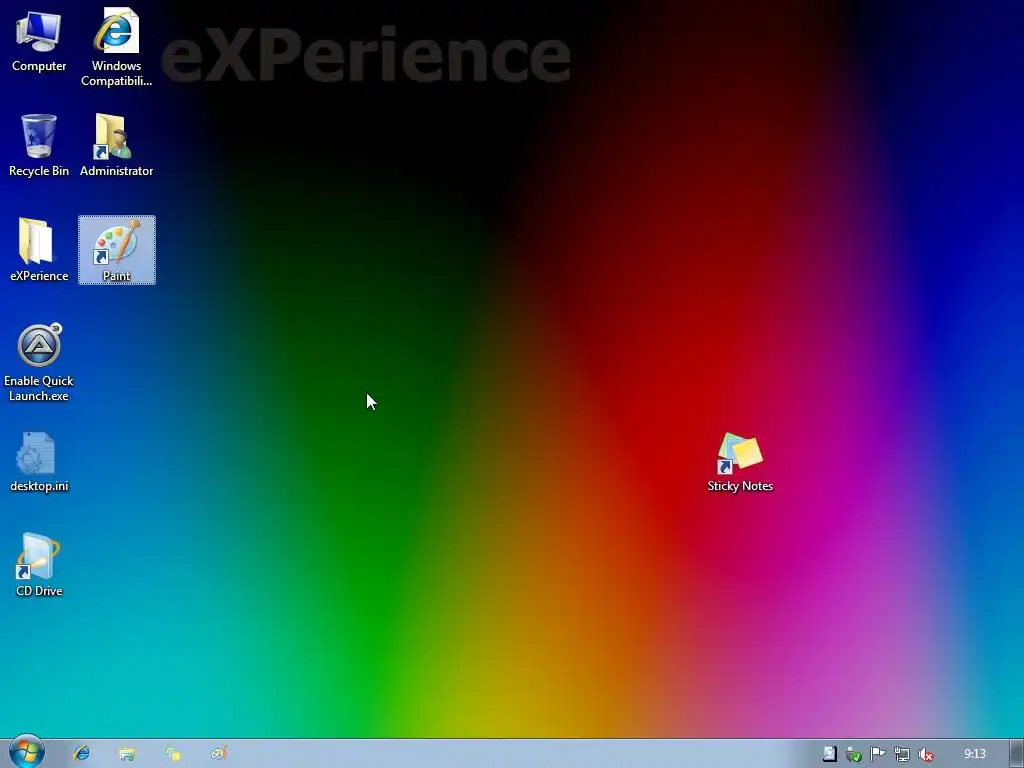Select the CD Drive shortcut icon
The image size is (1024, 768).
pyautogui.click(x=39, y=566)
